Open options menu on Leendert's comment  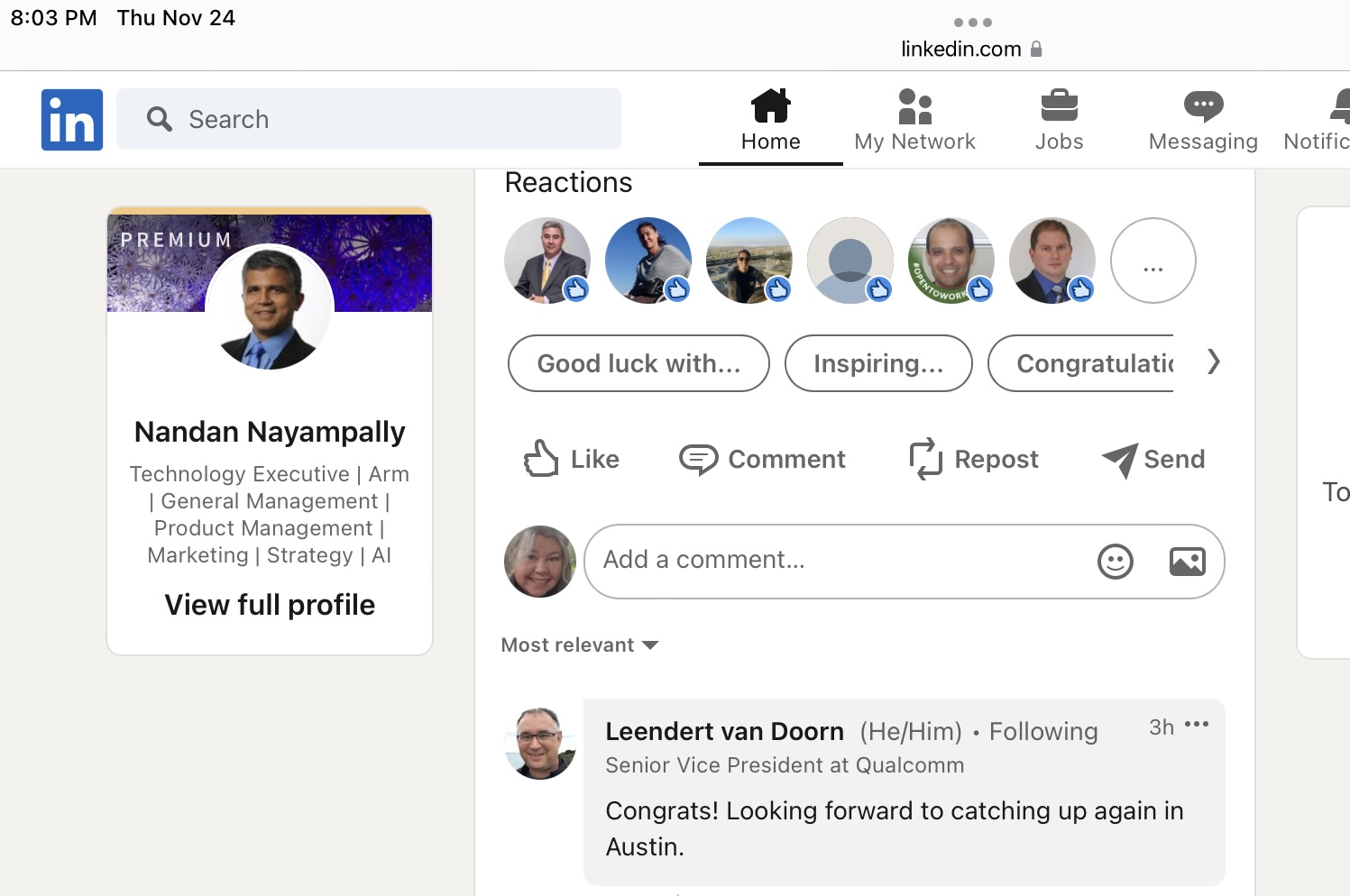1197,725
